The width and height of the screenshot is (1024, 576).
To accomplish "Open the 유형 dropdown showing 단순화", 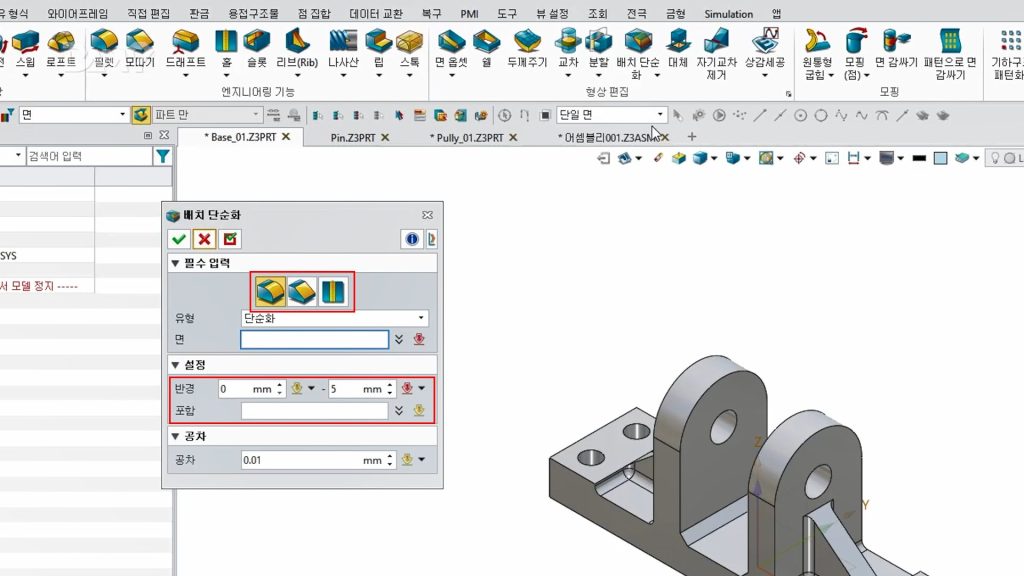I will (x=334, y=318).
